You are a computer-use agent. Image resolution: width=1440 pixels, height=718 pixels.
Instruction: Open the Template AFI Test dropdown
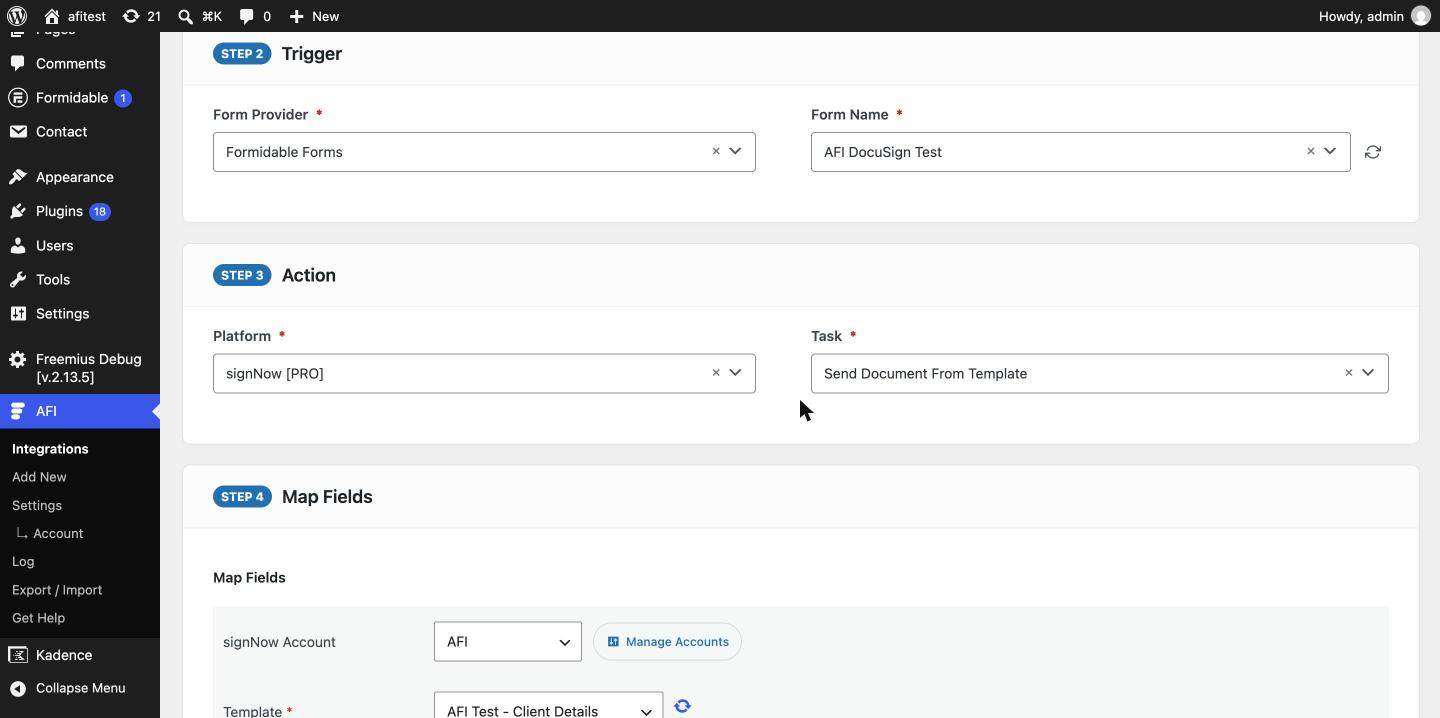[548, 705]
